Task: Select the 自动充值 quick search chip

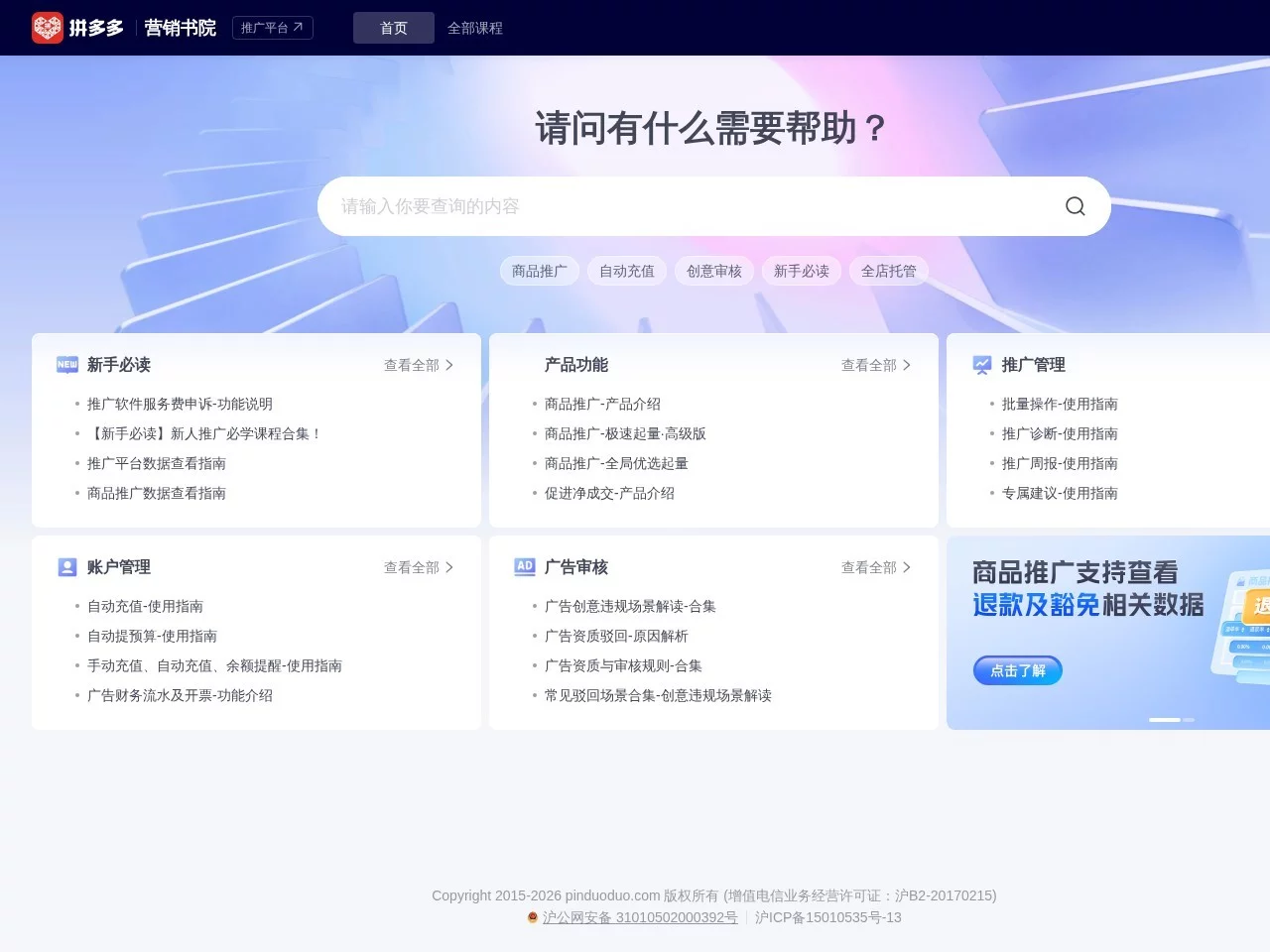Action: click(x=626, y=270)
